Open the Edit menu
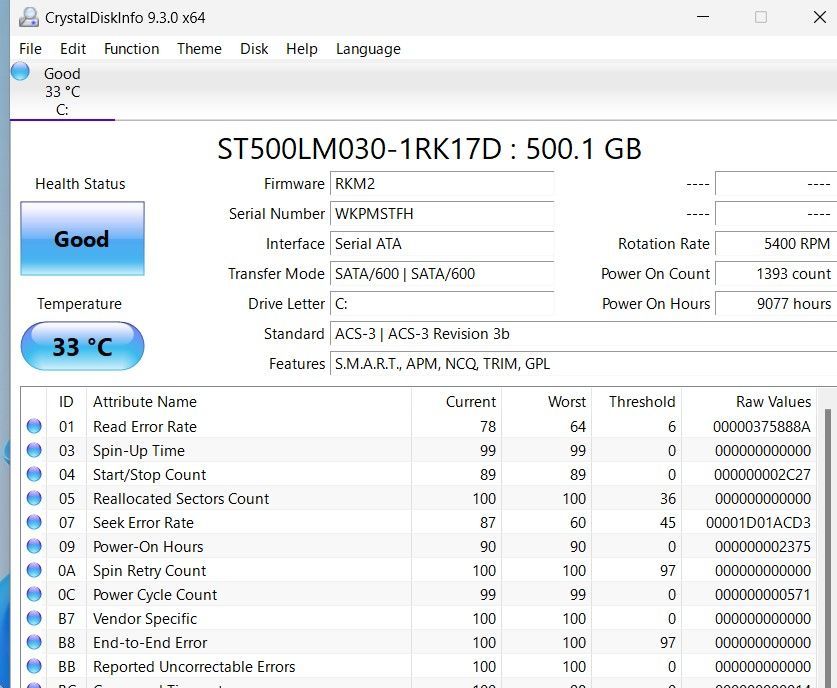The height and width of the screenshot is (688, 837). click(x=73, y=49)
